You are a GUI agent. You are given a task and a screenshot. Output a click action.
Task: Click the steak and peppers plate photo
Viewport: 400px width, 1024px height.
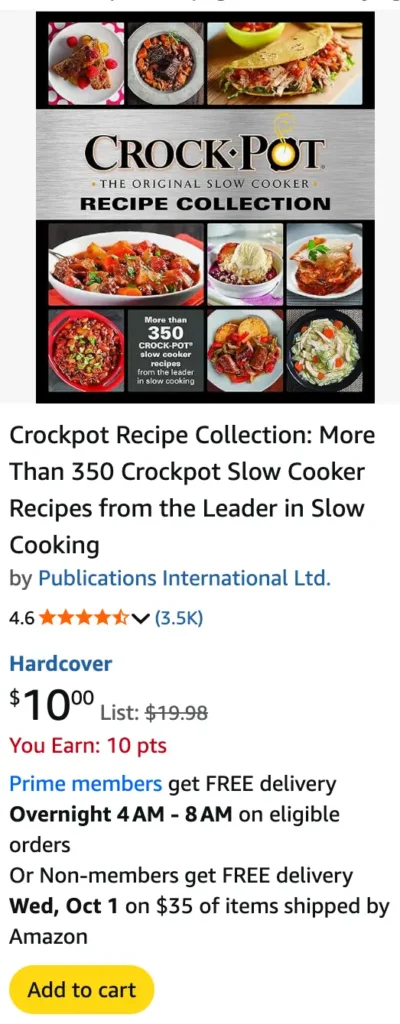click(x=245, y=350)
